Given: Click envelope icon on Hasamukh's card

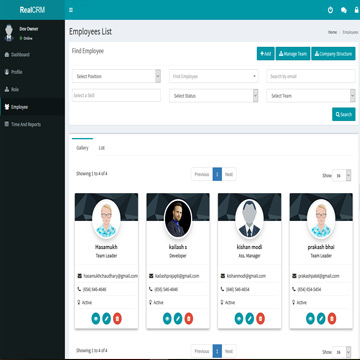Looking at the screenshot, I should [x=79, y=276].
